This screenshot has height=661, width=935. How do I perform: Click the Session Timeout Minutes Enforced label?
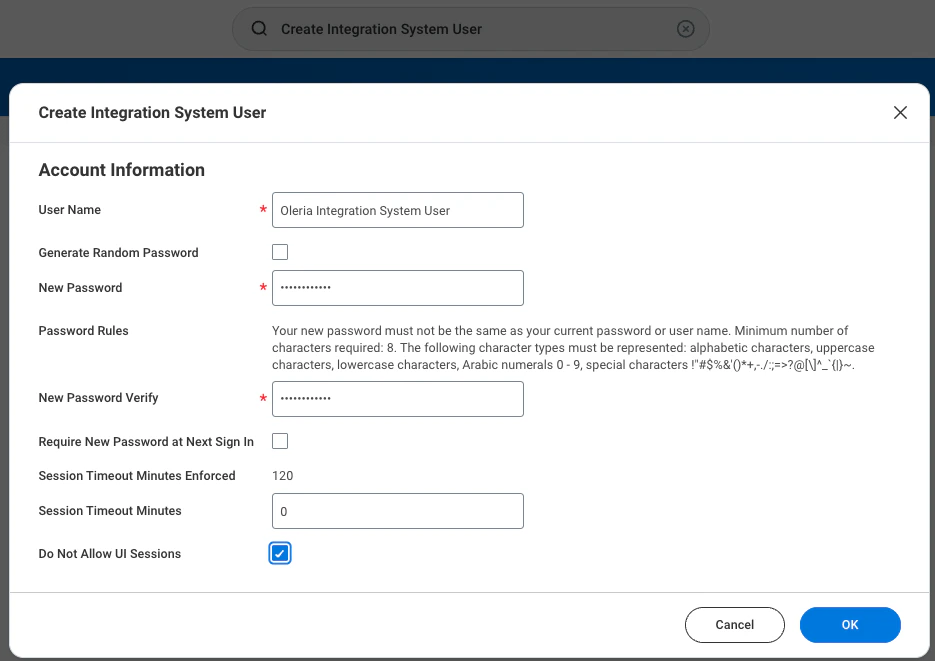click(x=137, y=476)
